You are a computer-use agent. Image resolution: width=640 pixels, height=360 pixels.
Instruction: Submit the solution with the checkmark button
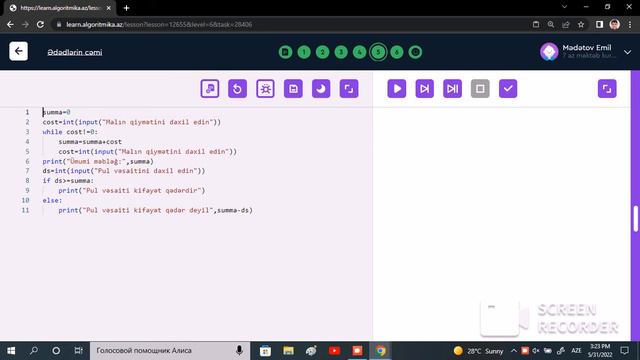click(508, 89)
